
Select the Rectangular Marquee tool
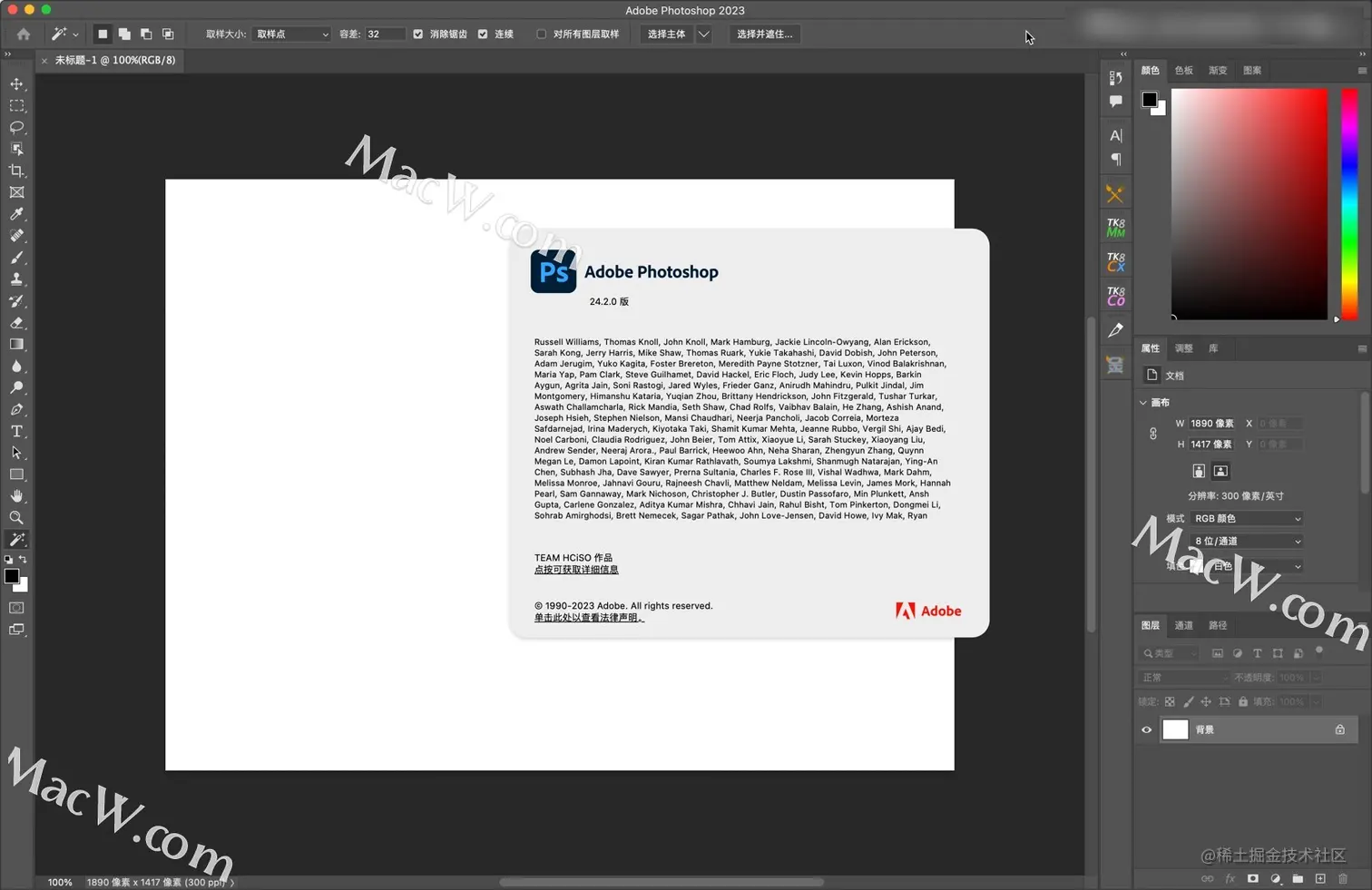pyautogui.click(x=16, y=105)
